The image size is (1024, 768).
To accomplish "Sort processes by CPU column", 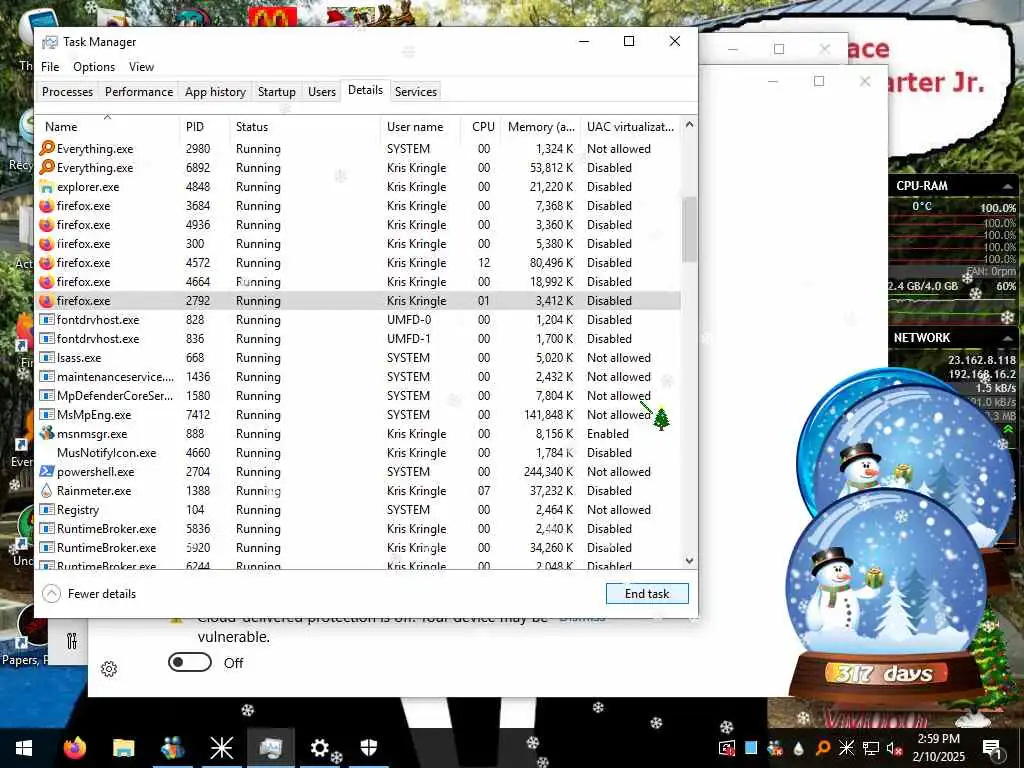I will 482,127.
